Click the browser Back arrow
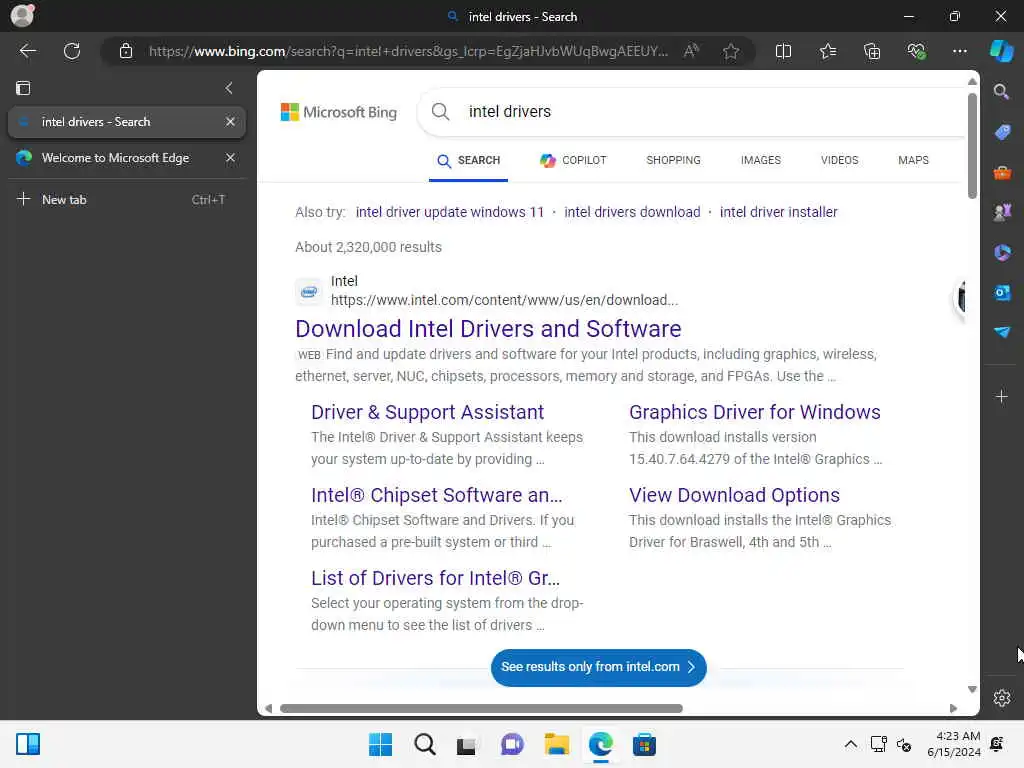Screen dimensions: 1024x768 (x=27, y=51)
